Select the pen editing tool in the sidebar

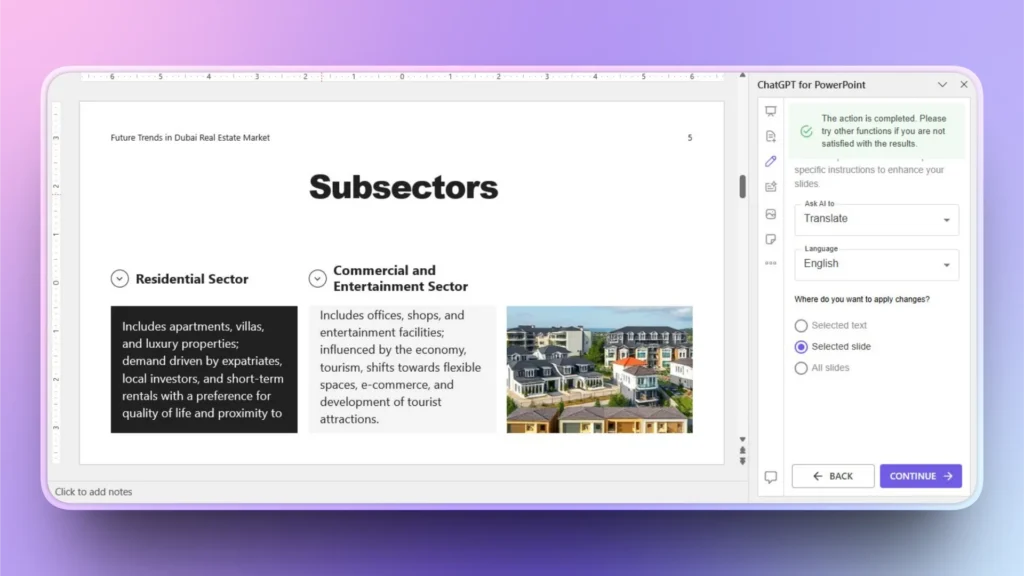point(770,161)
